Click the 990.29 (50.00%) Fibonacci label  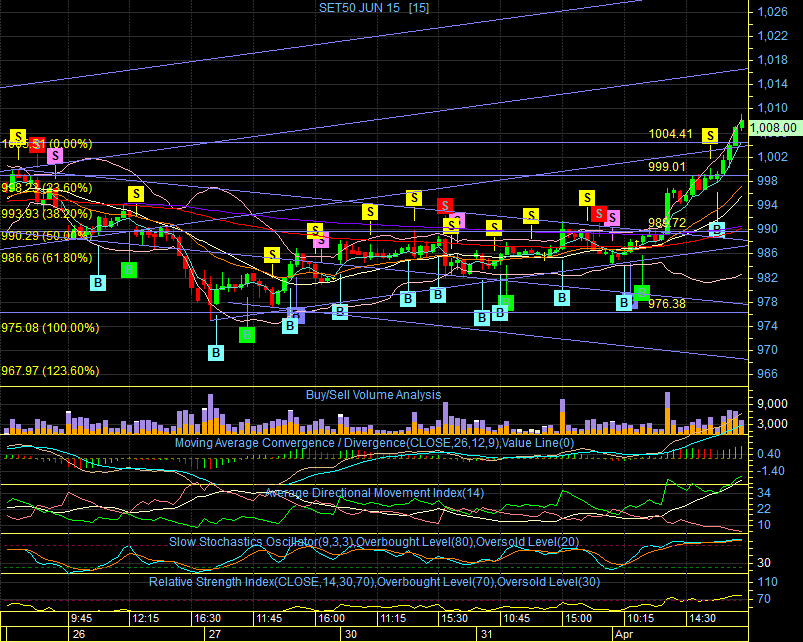coord(47,236)
